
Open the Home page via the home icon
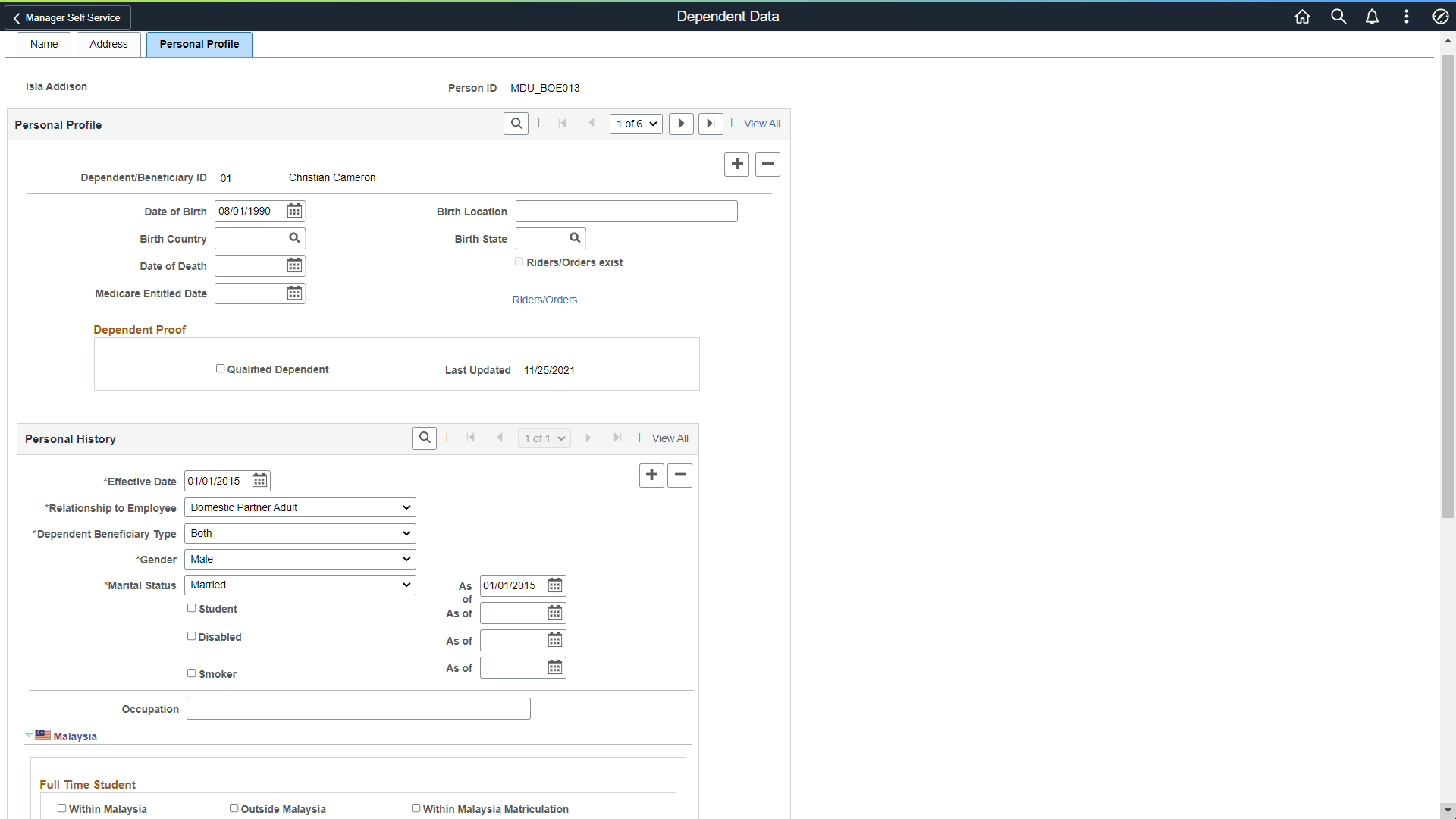tap(1302, 16)
